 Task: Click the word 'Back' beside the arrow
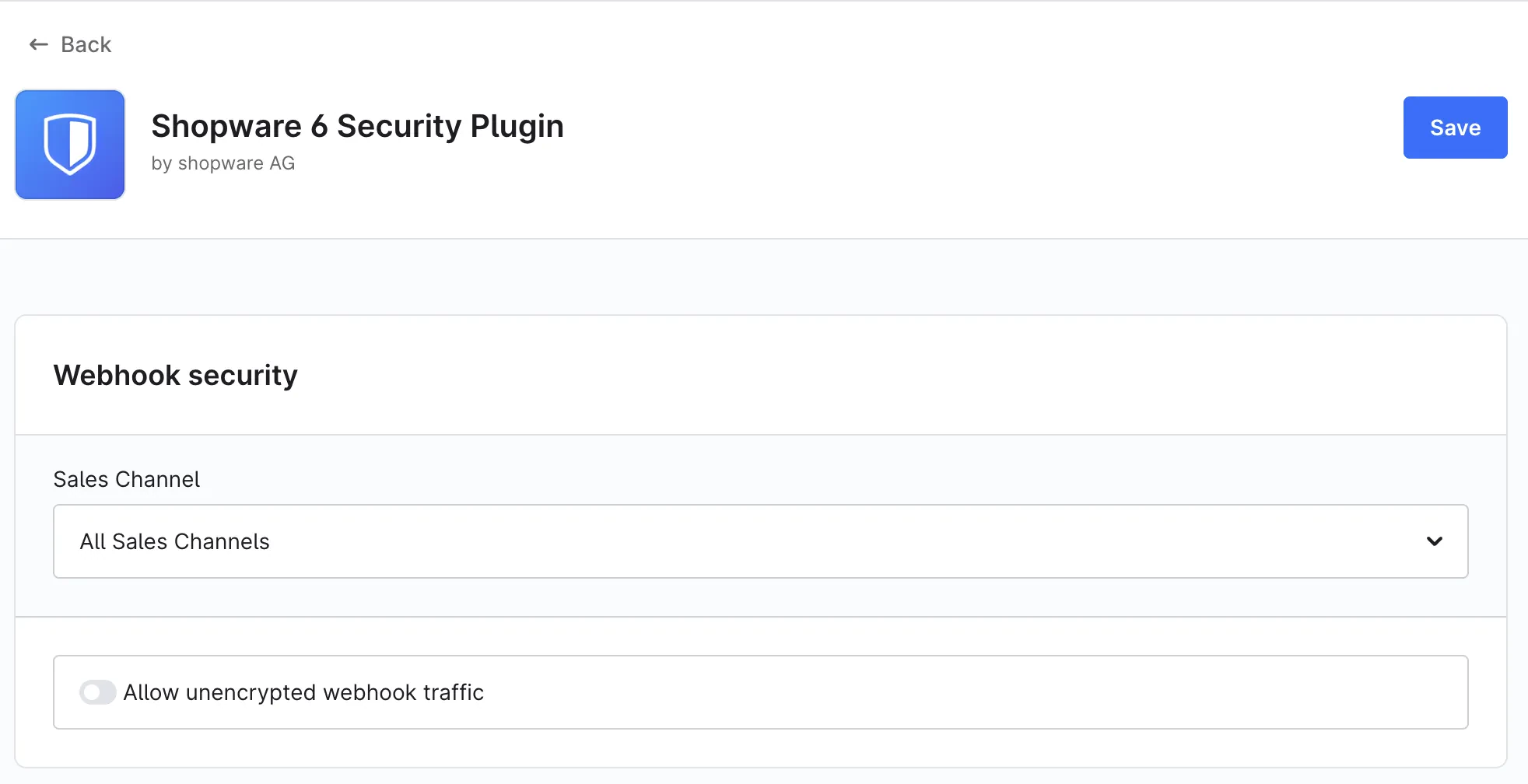pyautogui.click(x=86, y=45)
